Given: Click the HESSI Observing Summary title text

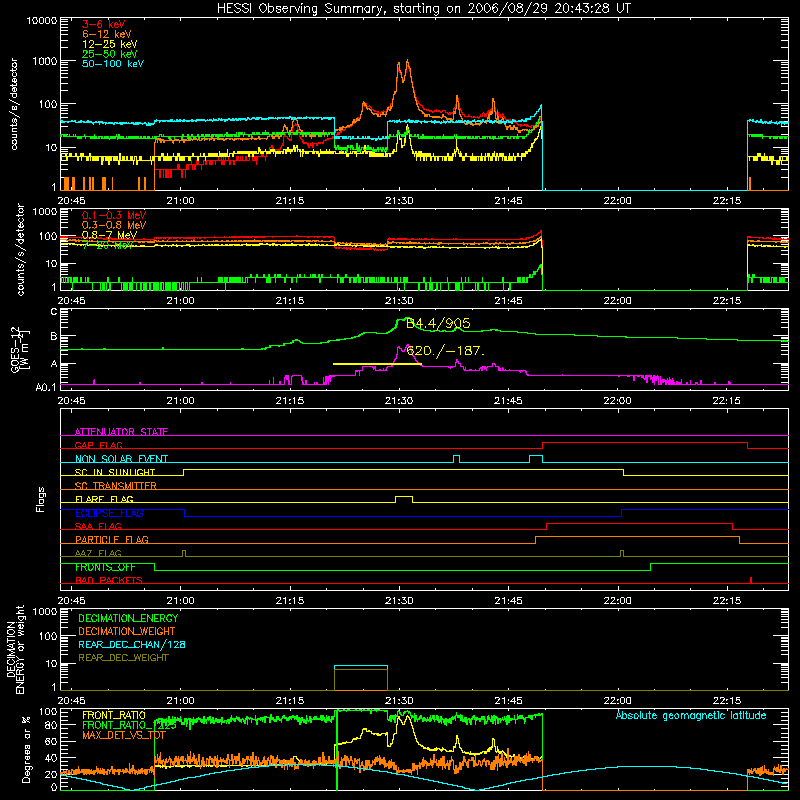Looking at the screenshot, I should click(423, 8).
